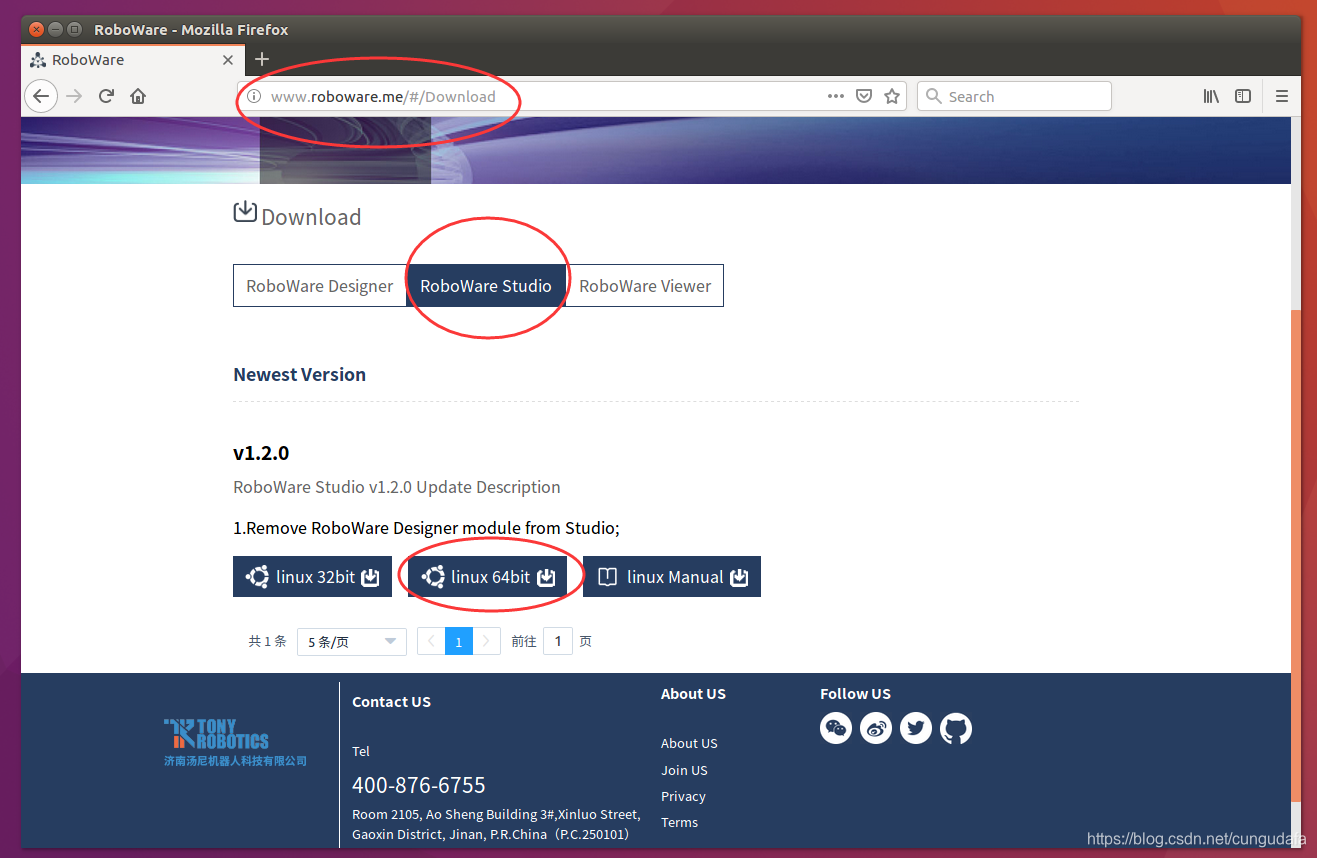Click the 共 1 条 total count text
The width and height of the screenshot is (1317, 858).
(267, 642)
